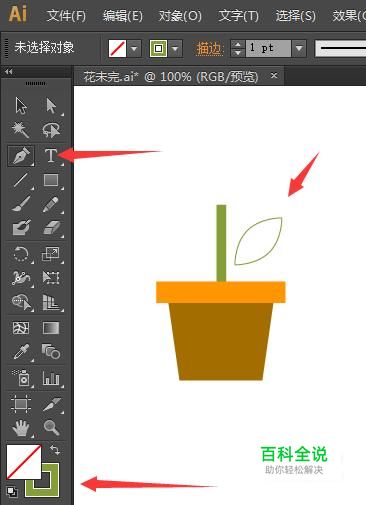
Task: Select the Lasso tool
Action: pos(51,130)
